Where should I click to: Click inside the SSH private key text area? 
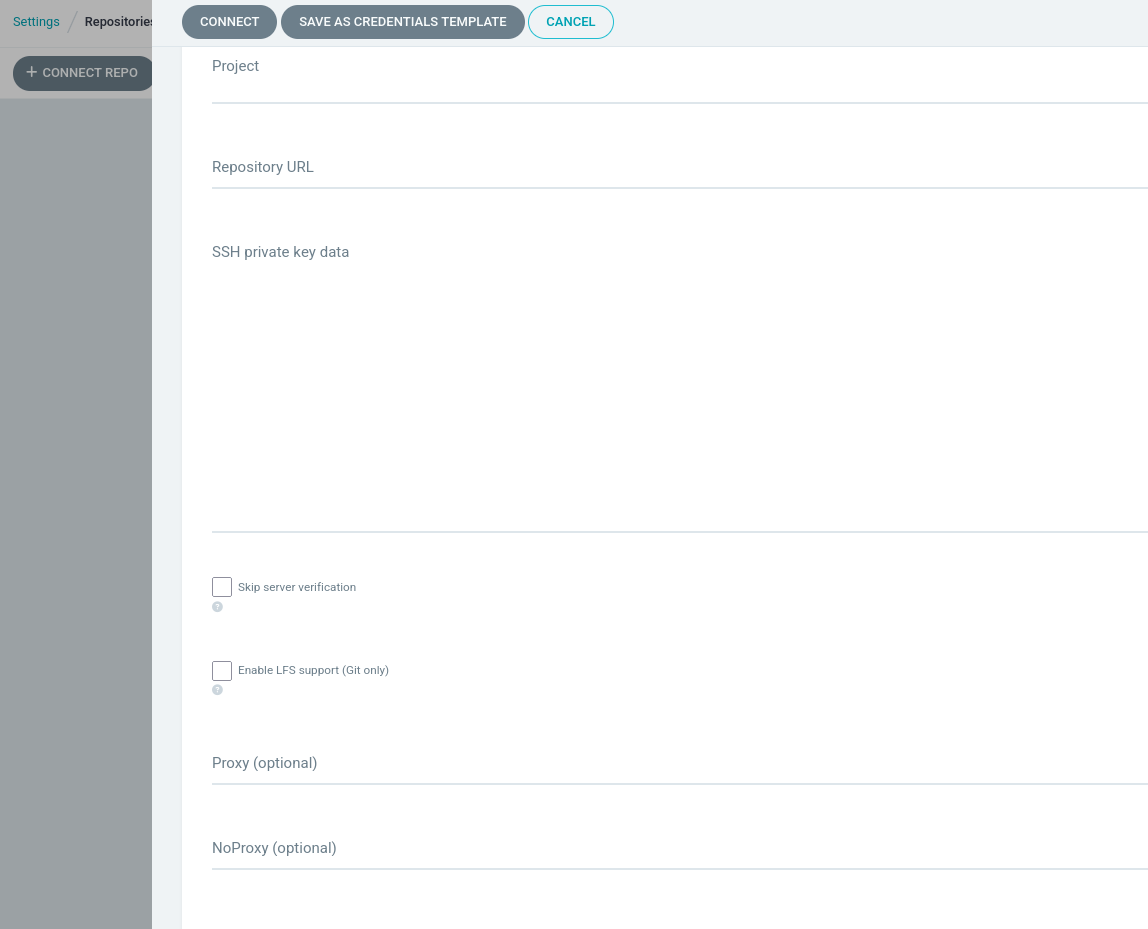(x=678, y=400)
